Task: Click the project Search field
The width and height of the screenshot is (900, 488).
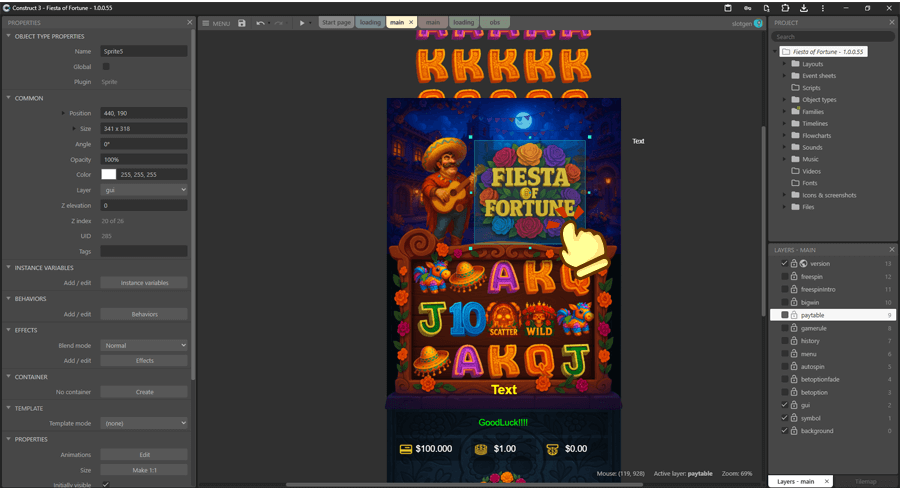Action: coord(833,37)
